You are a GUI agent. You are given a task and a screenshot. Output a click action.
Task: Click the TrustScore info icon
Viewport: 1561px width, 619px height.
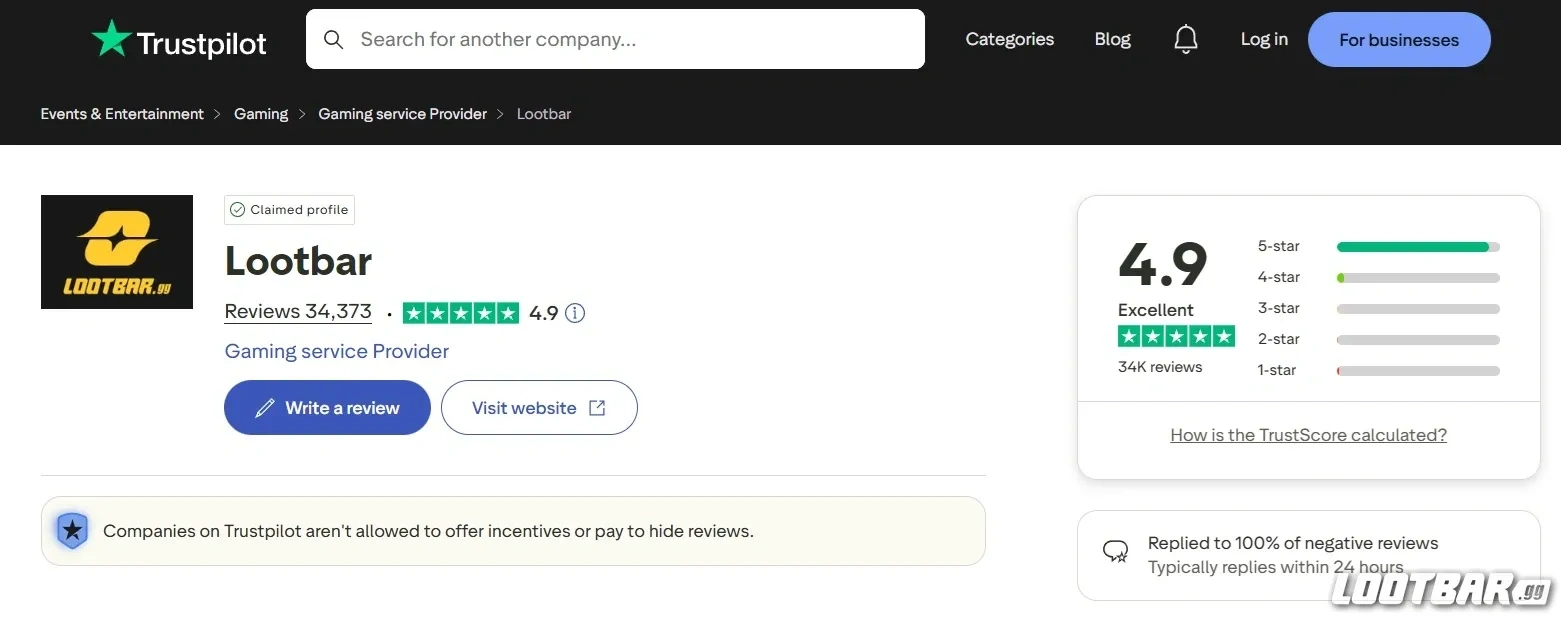[x=575, y=313]
